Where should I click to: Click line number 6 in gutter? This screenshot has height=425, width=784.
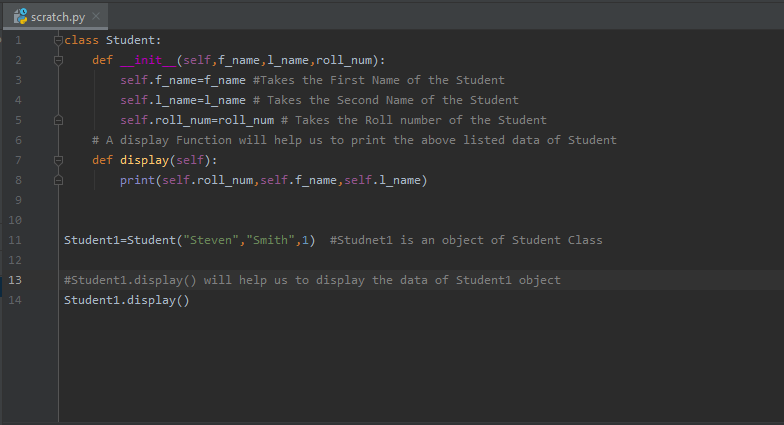click(18, 140)
